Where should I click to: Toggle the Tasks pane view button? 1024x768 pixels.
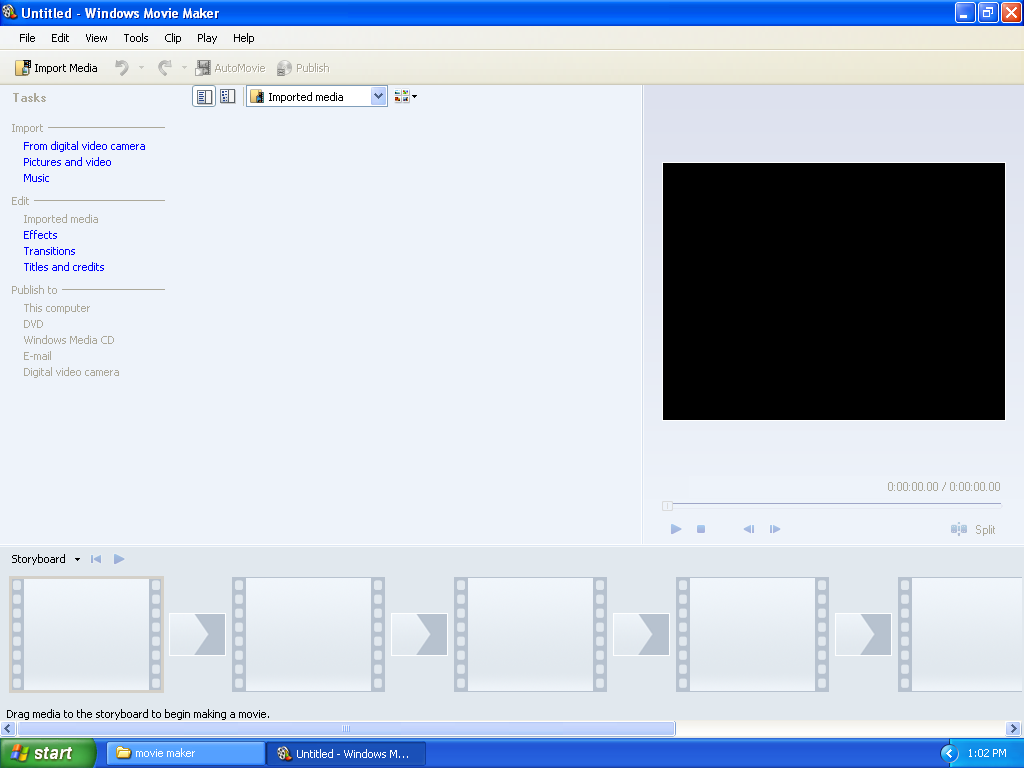pos(204,97)
